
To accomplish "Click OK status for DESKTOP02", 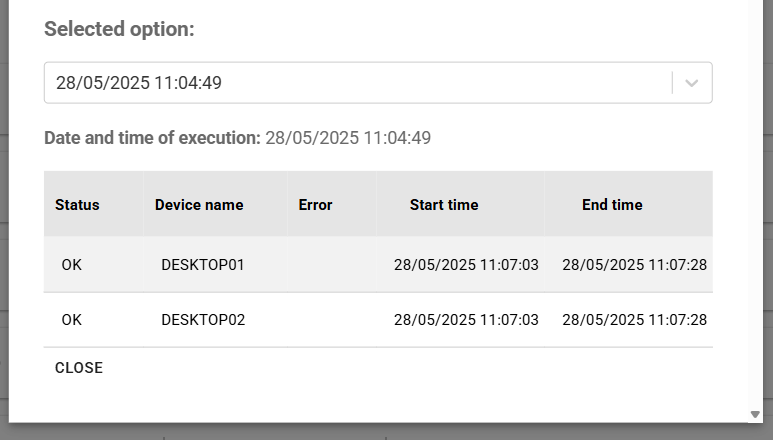I will click(x=72, y=320).
